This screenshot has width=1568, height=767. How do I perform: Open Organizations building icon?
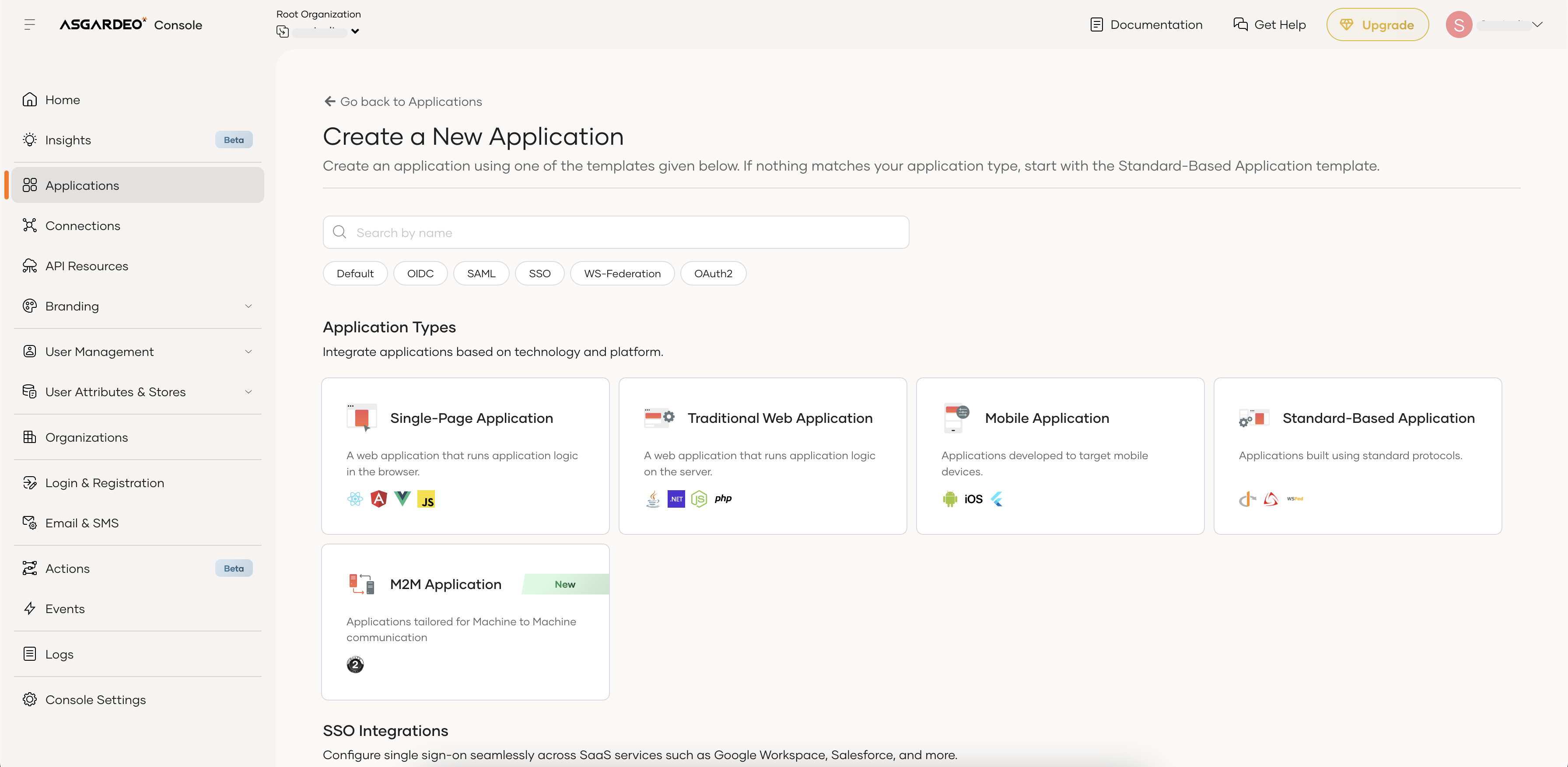30,437
